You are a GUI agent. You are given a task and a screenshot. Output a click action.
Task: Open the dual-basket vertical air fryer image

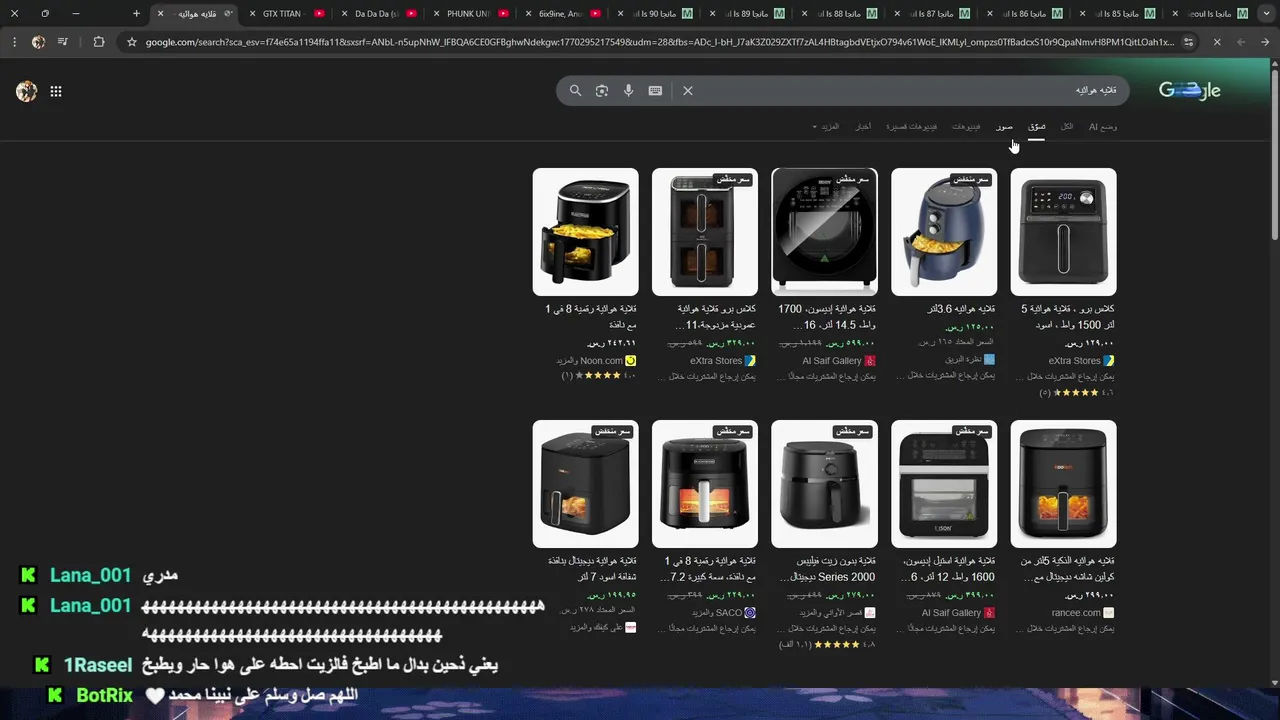point(705,232)
